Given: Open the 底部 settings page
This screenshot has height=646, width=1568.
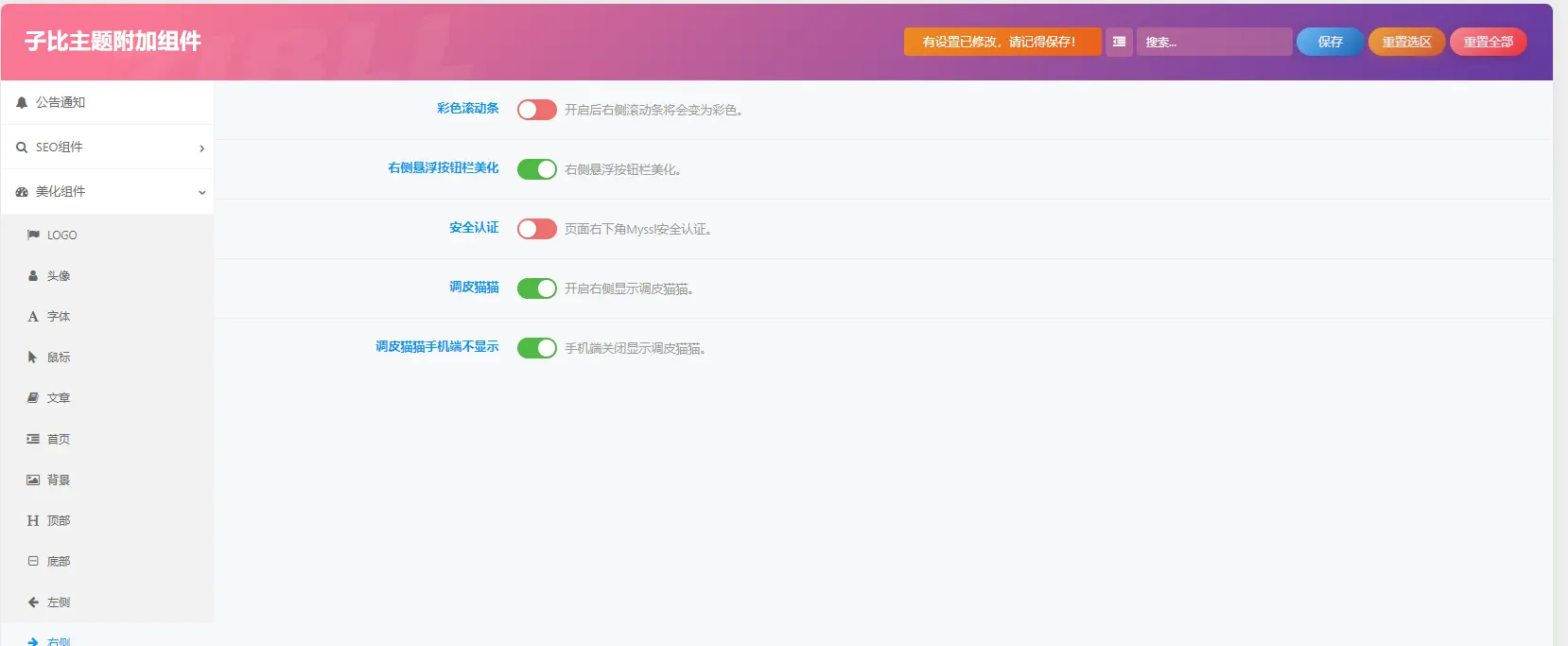Looking at the screenshot, I should pyautogui.click(x=107, y=561).
